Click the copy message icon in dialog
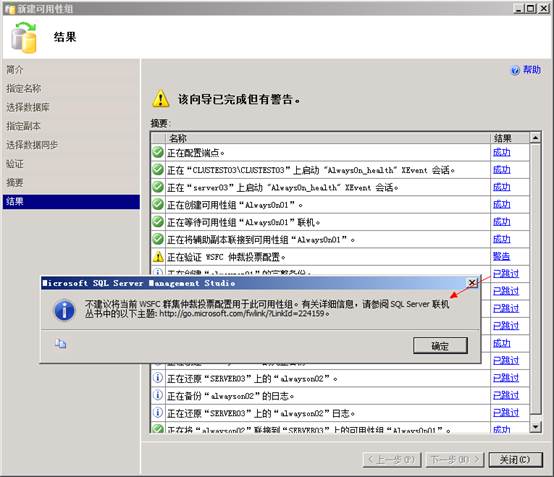This screenshot has width=554, height=477. click(x=60, y=343)
